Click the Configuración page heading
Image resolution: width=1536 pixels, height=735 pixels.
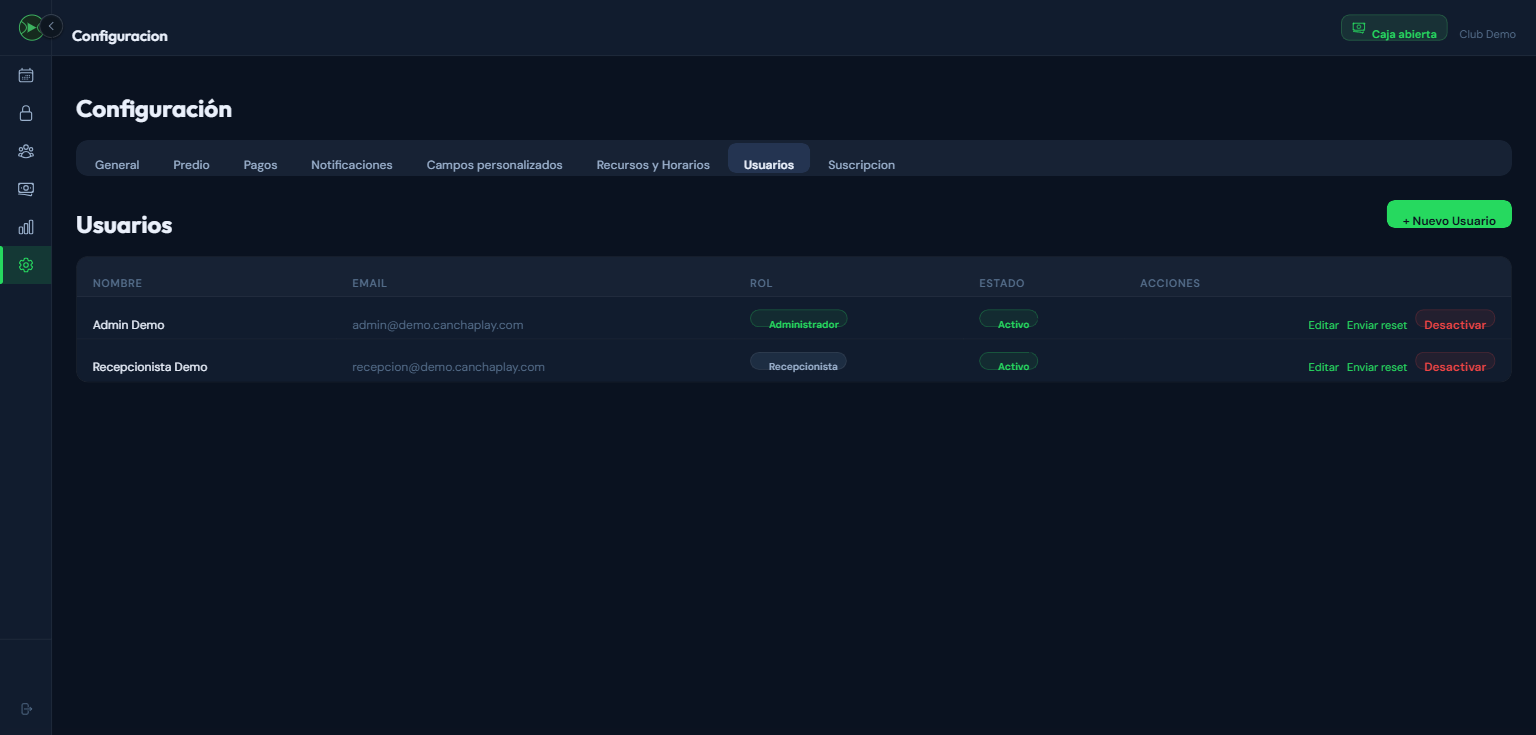tap(154, 109)
